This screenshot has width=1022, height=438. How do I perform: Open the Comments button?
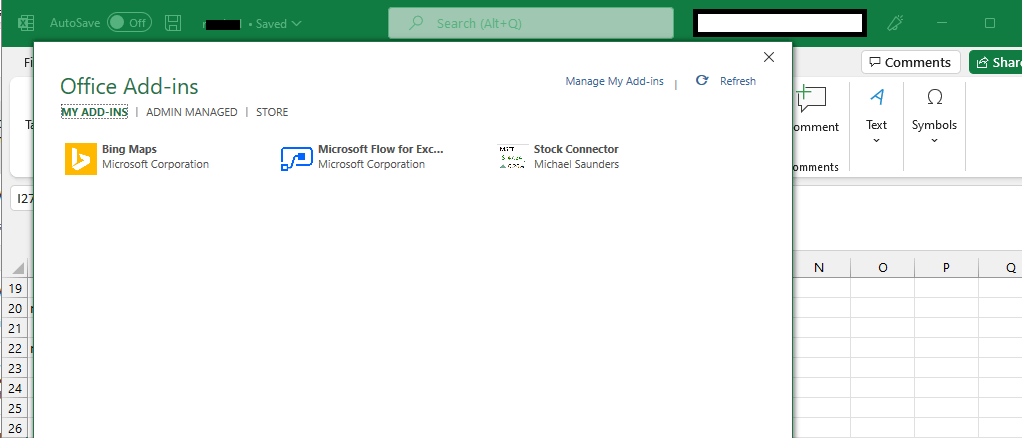pyautogui.click(x=911, y=63)
